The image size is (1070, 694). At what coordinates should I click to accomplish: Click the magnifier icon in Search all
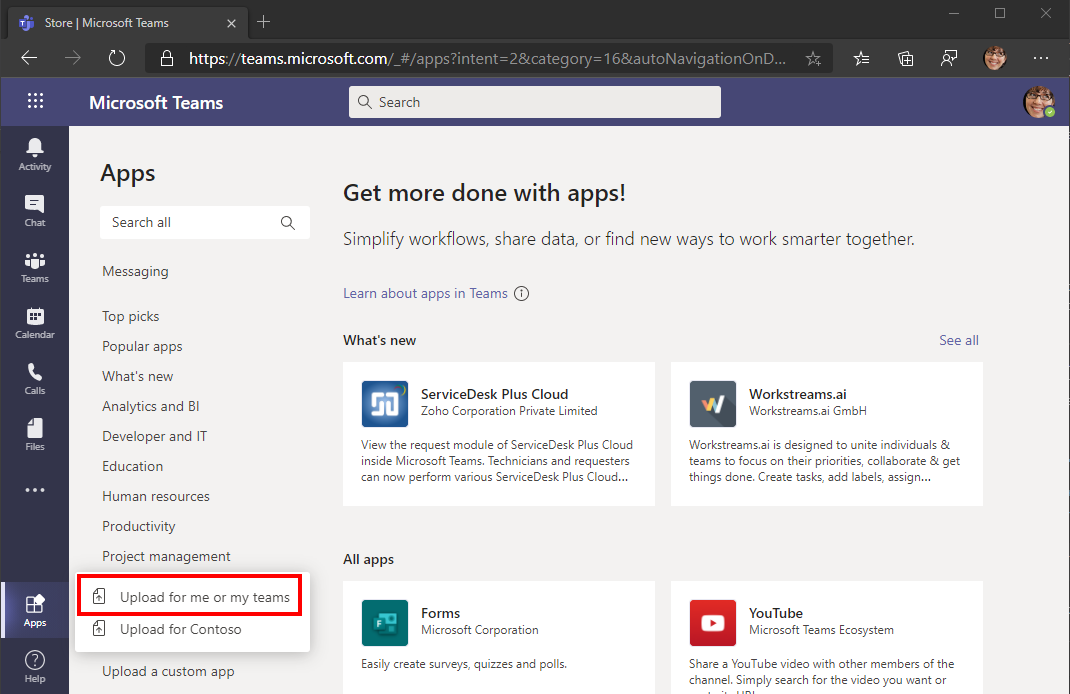coord(288,222)
